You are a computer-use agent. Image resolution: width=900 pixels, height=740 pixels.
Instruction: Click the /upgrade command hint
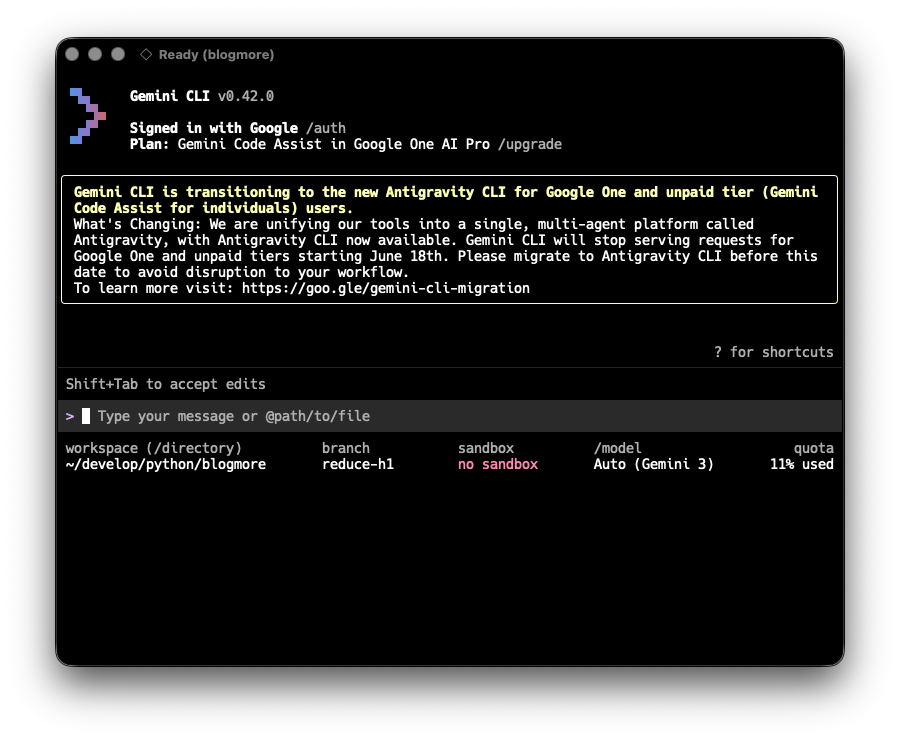pyautogui.click(x=530, y=144)
